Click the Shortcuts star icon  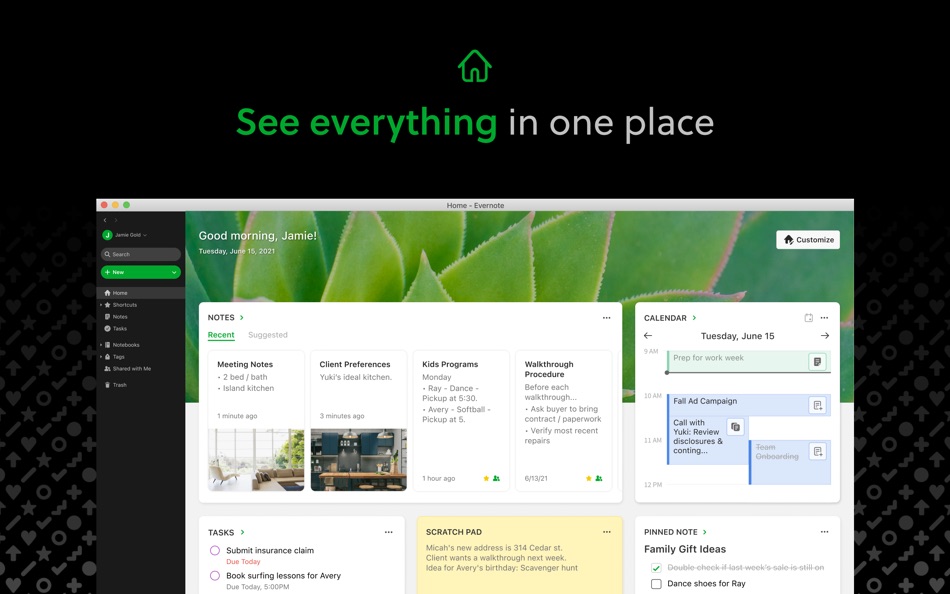coord(107,305)
